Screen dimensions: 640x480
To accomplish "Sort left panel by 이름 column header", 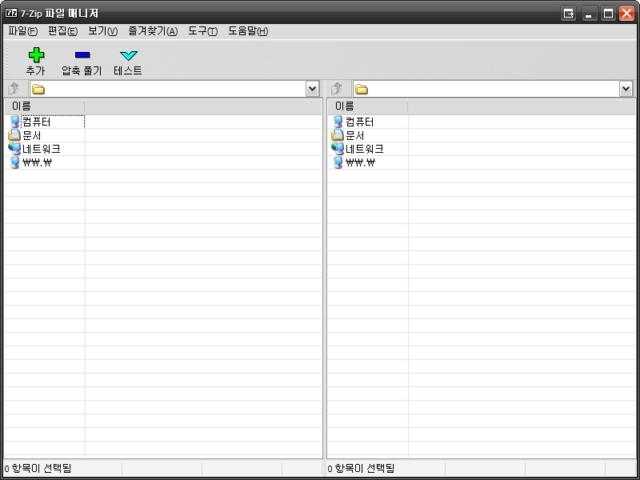I will point(44,107).
